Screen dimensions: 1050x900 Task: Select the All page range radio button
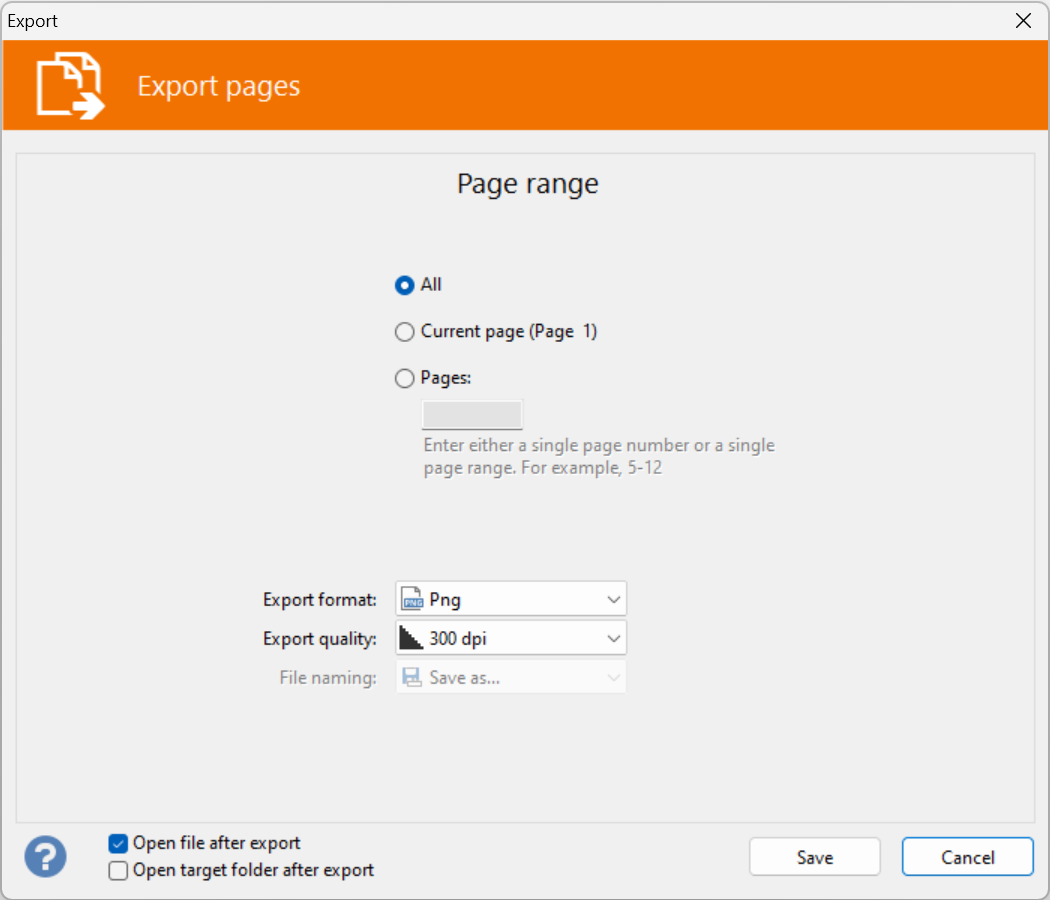pyautogui.click(x=404, y=285)
